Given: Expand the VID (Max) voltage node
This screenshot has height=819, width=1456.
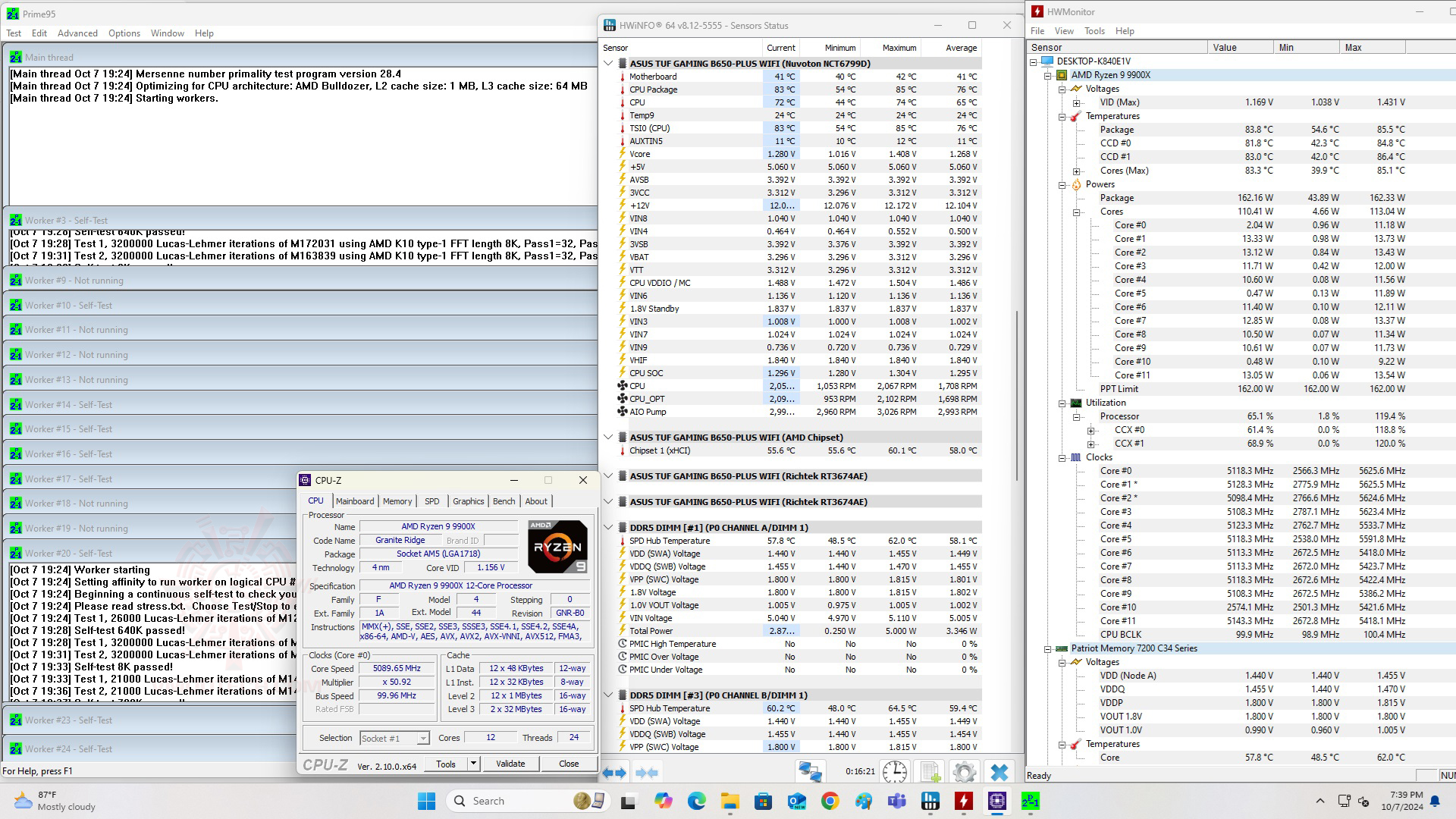Looking at the screenshot, I should click(x=1076, y=102).
